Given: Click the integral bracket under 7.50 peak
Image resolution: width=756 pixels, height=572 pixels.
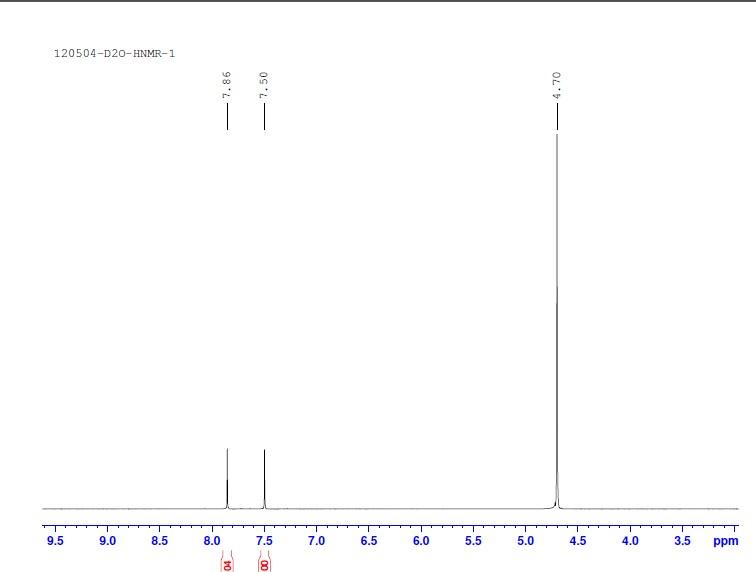Looking at the screenshot, I should pyautogui.click(x=264, y=561).
